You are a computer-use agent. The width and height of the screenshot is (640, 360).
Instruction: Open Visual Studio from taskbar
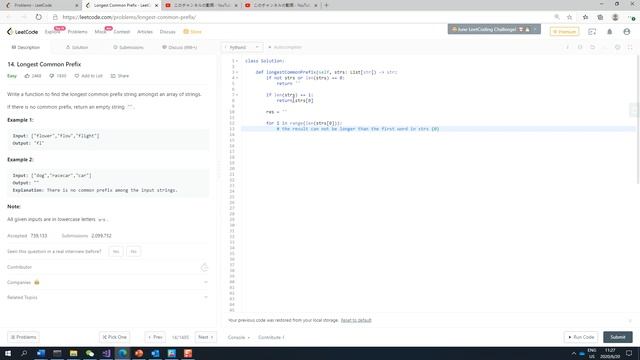coord(106,353)
